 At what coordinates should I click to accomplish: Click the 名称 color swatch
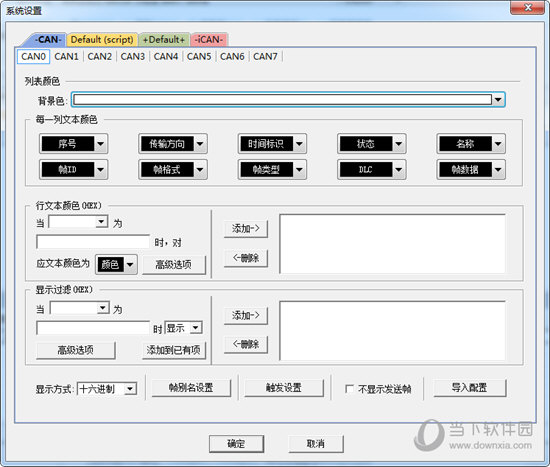465,144
